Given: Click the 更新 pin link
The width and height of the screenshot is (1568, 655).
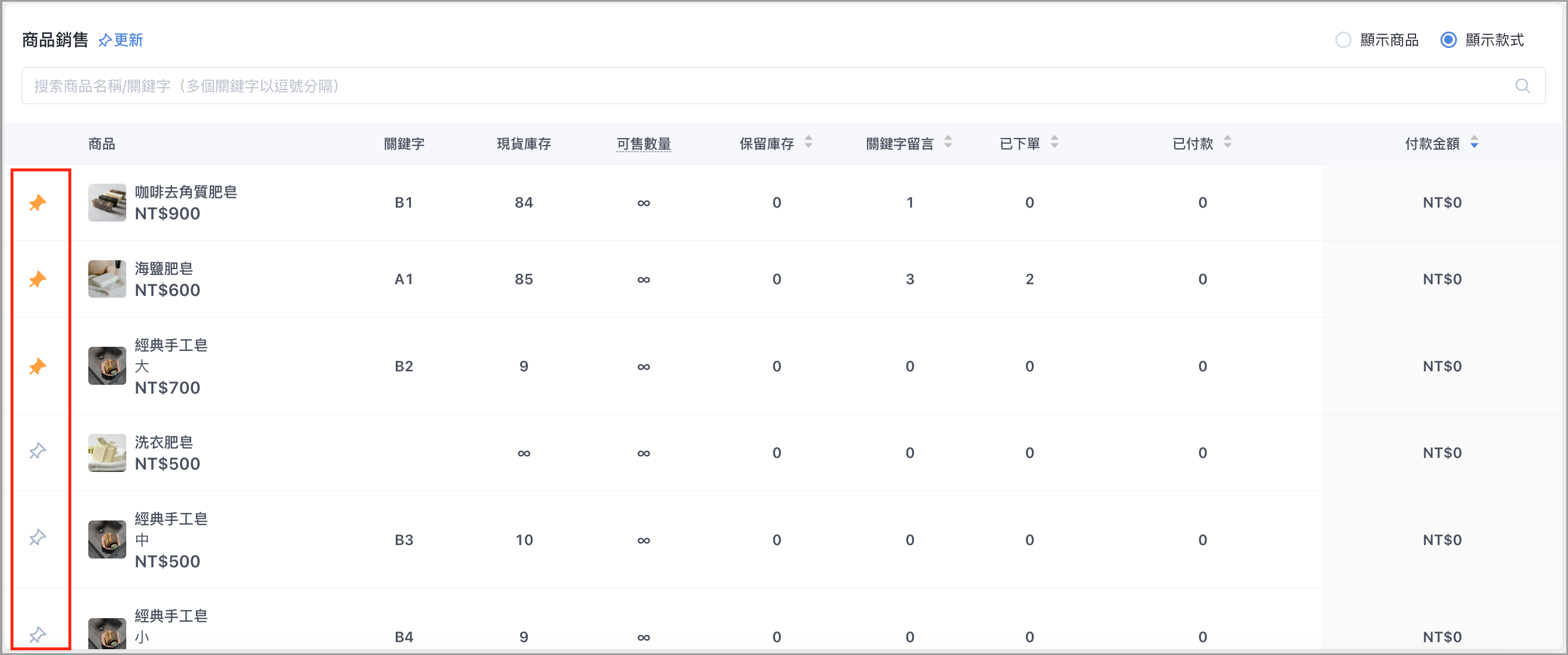Looking at the screenshot, I should [120, 40].
